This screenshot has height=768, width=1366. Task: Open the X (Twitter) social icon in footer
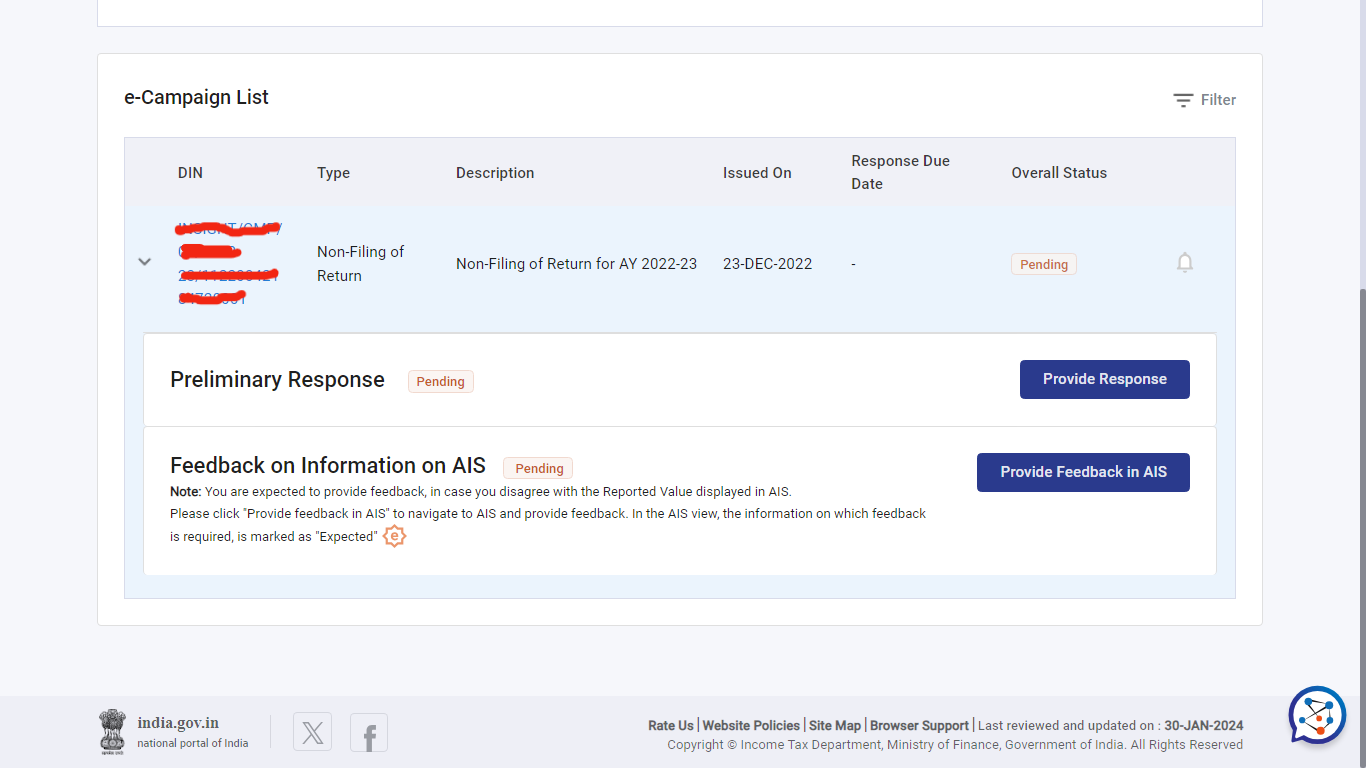(312, 733)
